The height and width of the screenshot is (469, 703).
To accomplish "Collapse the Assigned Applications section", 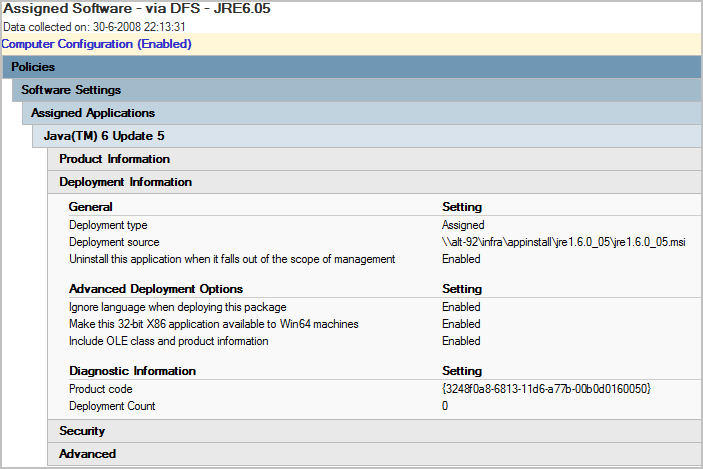I will point(361,113).
